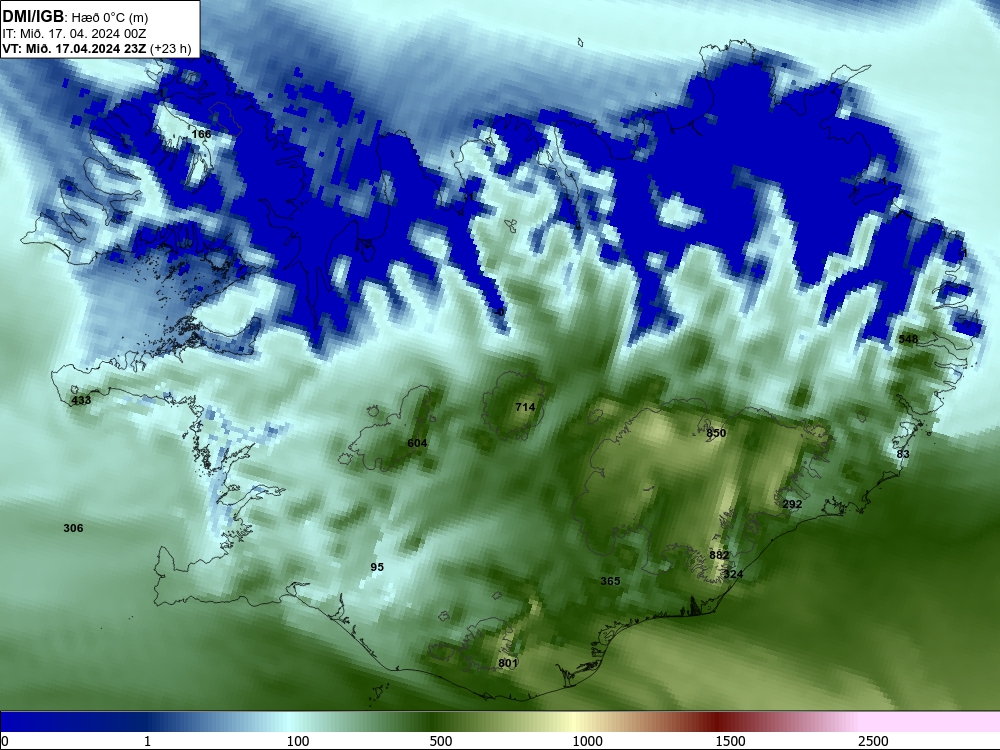Click the 166 value on the map

point(202,134)
